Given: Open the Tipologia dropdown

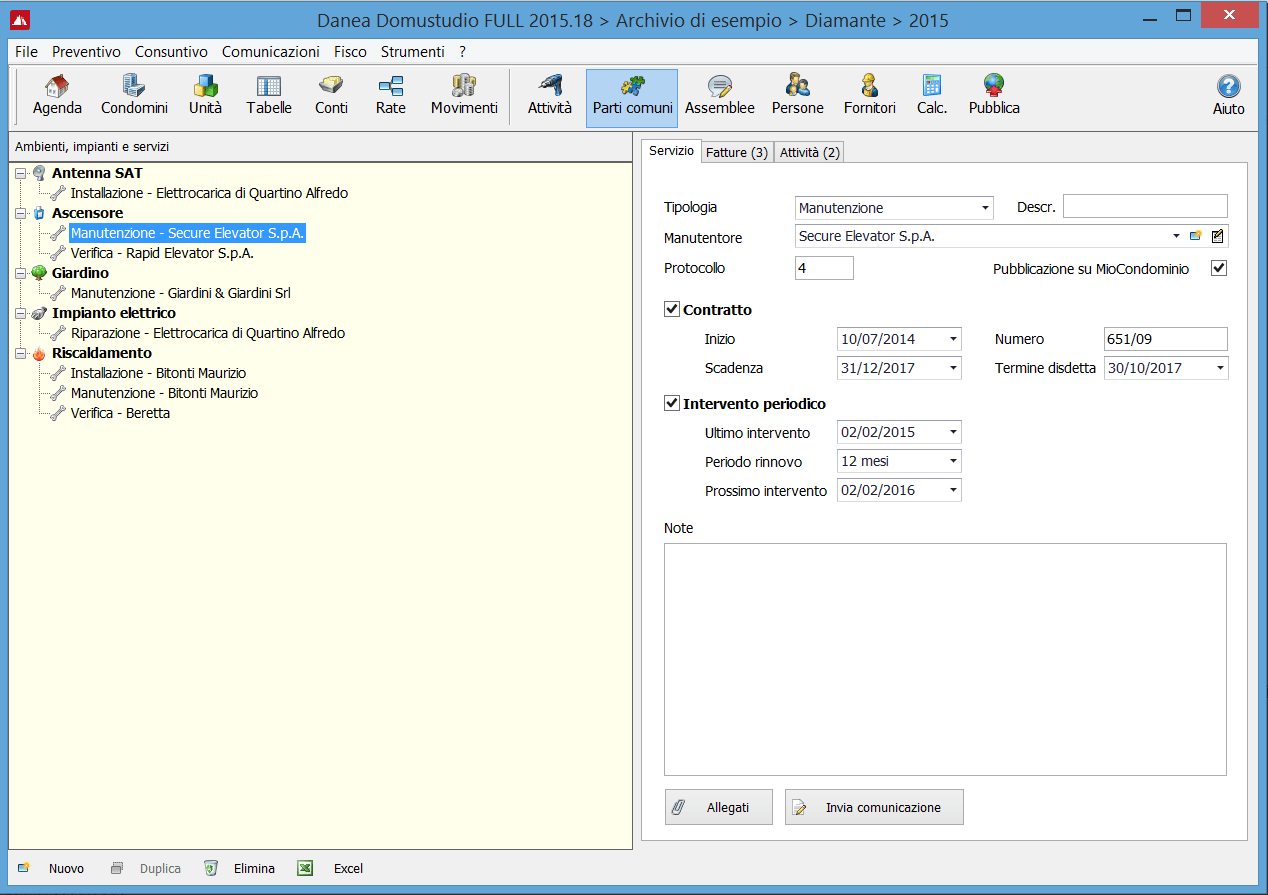Looking at the screenshot, I should [985, 208].
